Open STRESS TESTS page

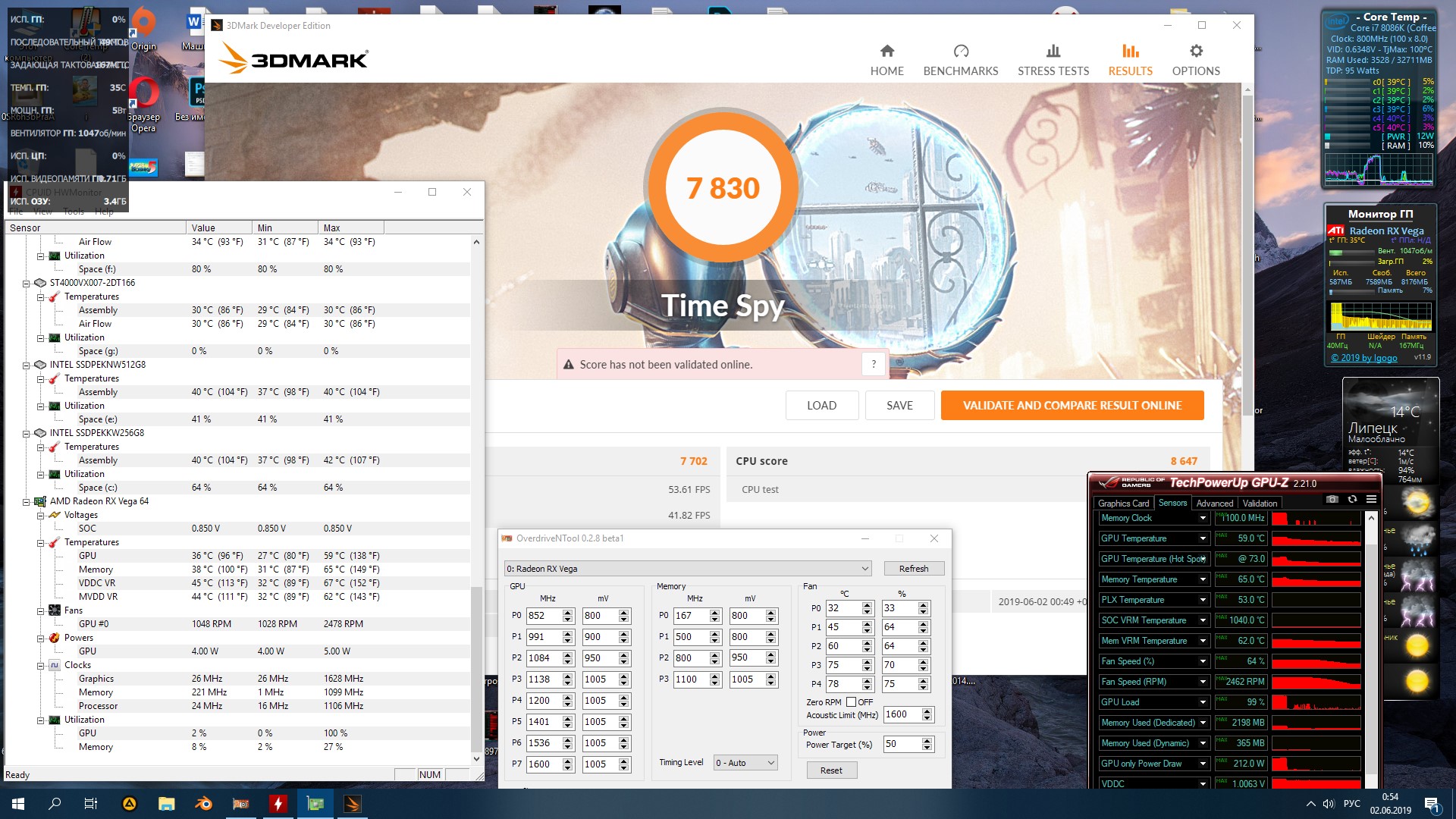(x=1053, y=60)
